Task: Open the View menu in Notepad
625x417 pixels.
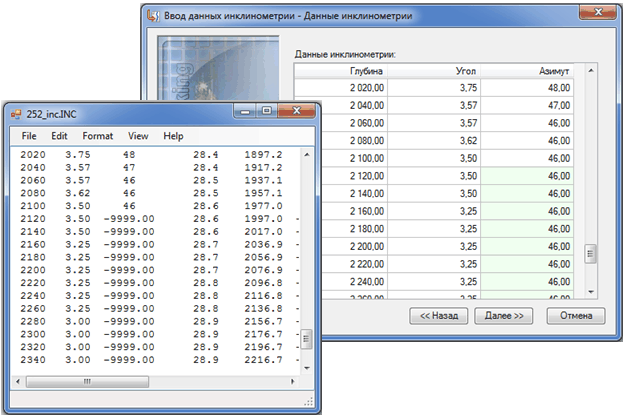Action: (x=138, y=135)
